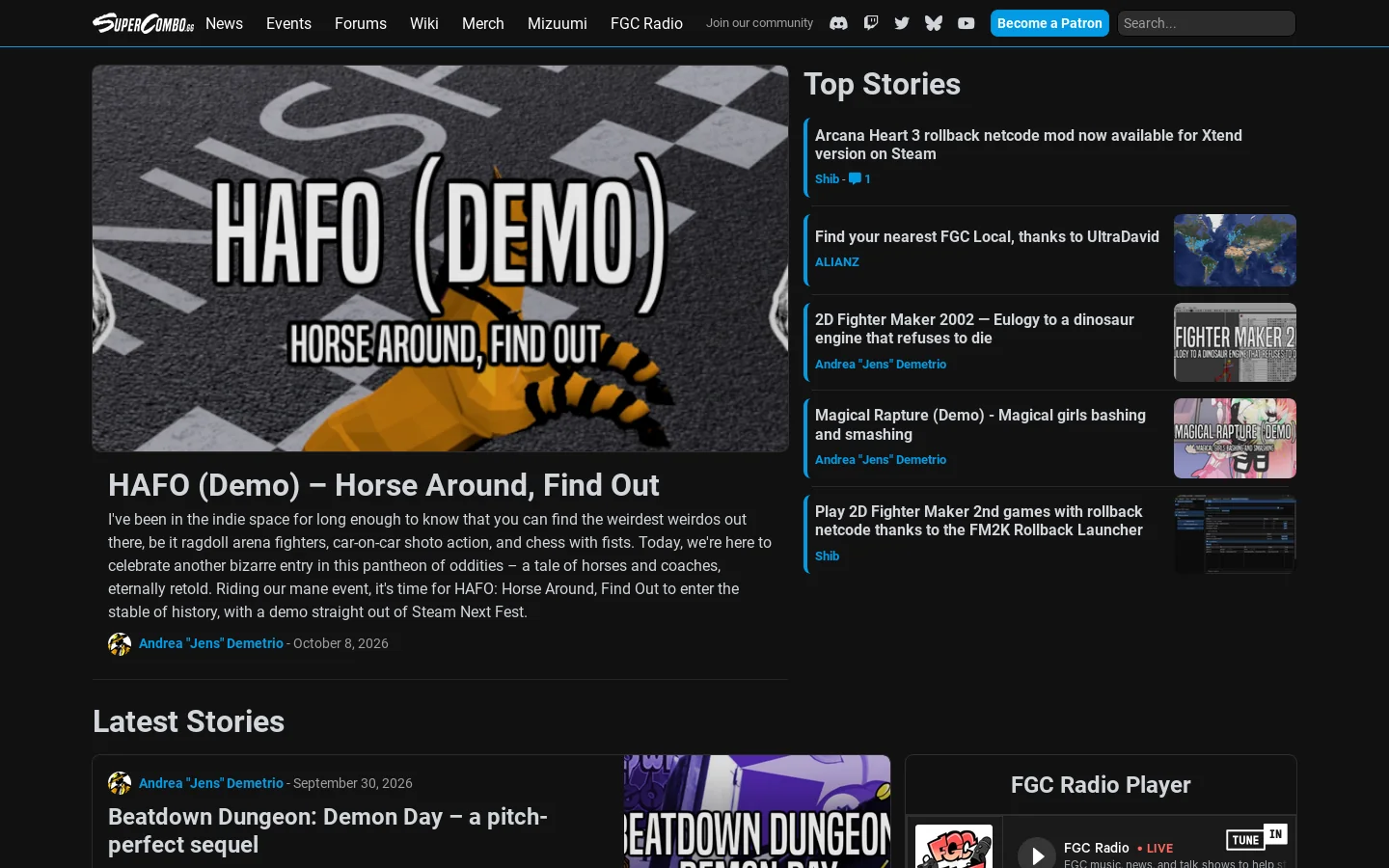The height and width of the screenshot is (868, 1389).
Task: Click the Latest Stories heading
Action: tap(189, 721)
